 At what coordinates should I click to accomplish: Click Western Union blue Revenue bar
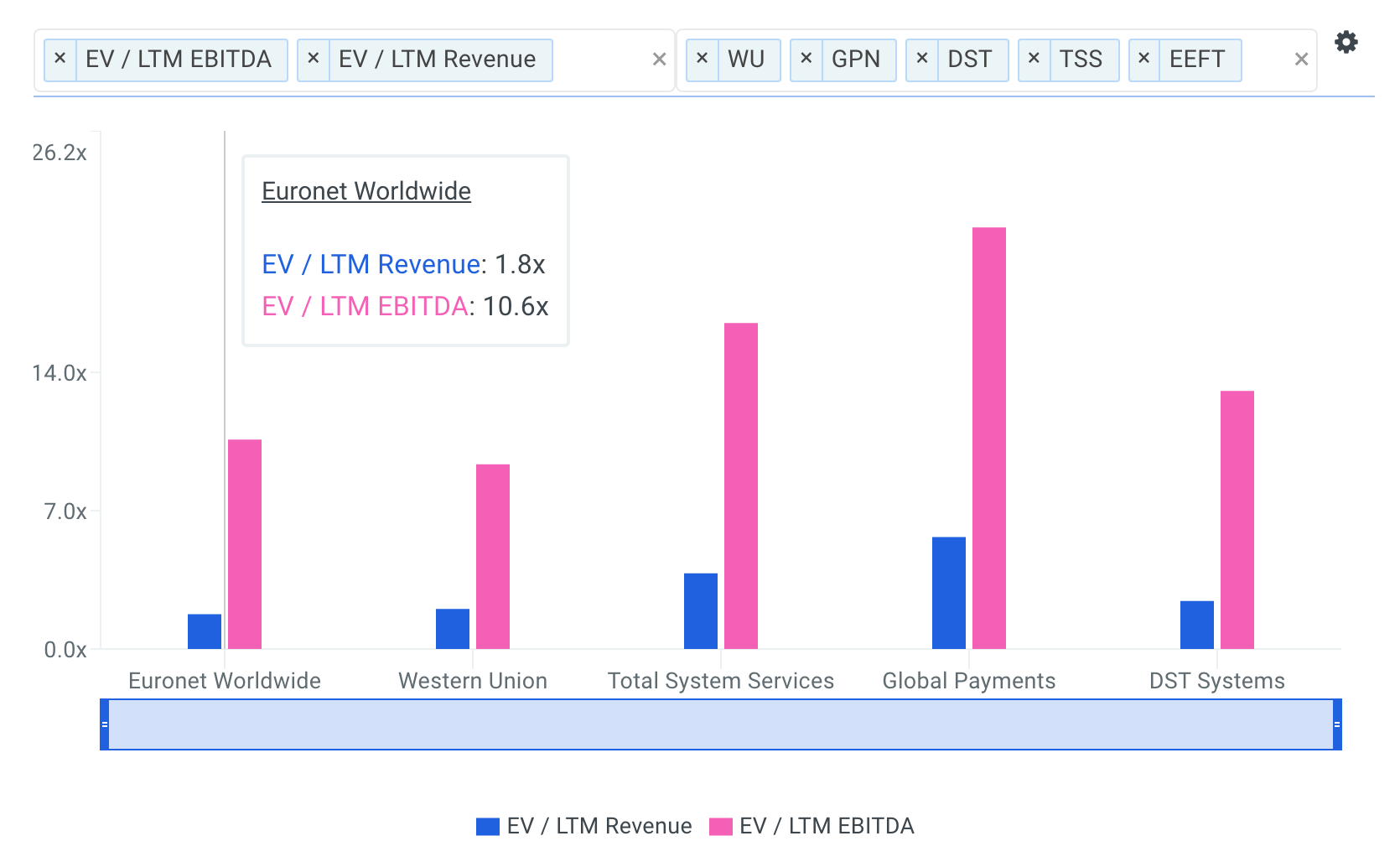[x=453, y=629]
